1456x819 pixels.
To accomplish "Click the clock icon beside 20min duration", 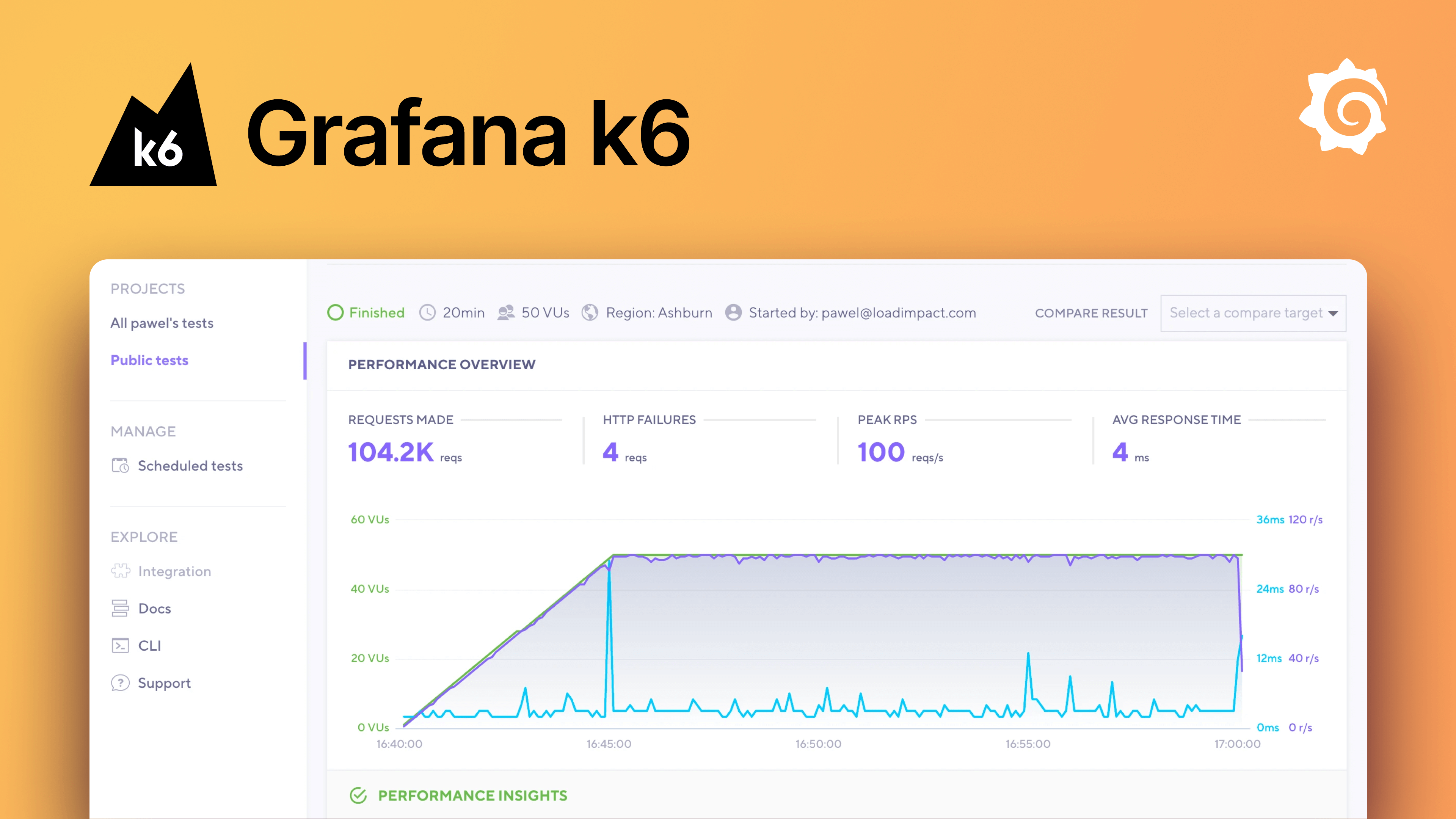I will coord(428,312).
